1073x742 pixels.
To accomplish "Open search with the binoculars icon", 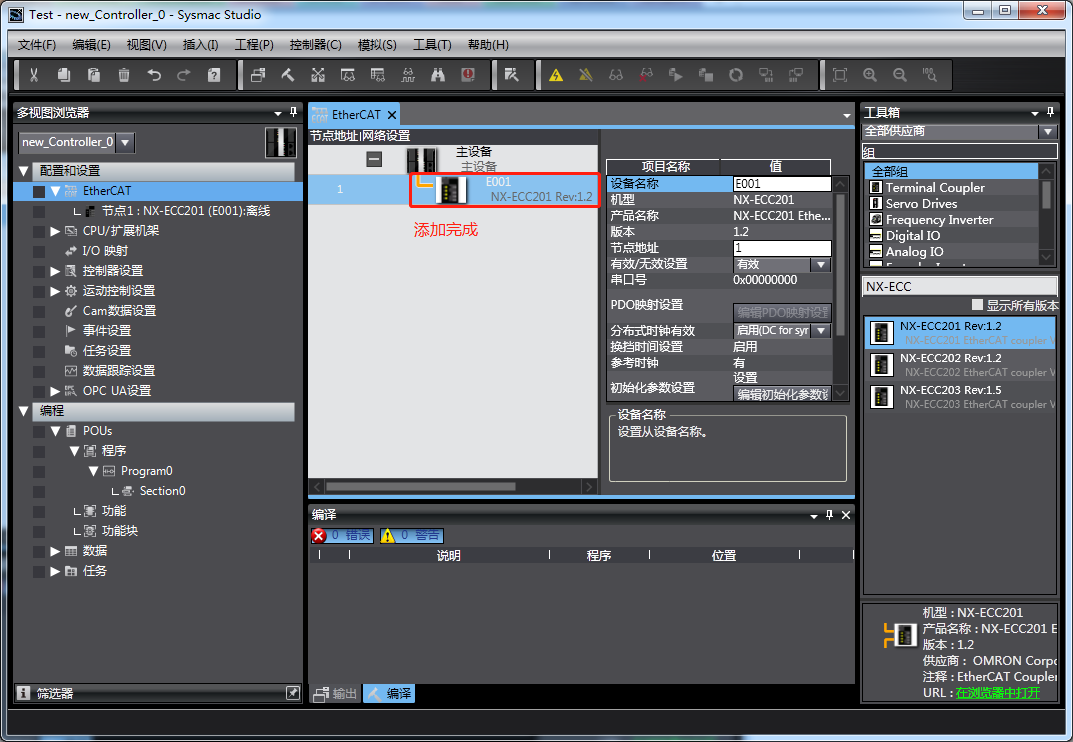I will point(438,75).
